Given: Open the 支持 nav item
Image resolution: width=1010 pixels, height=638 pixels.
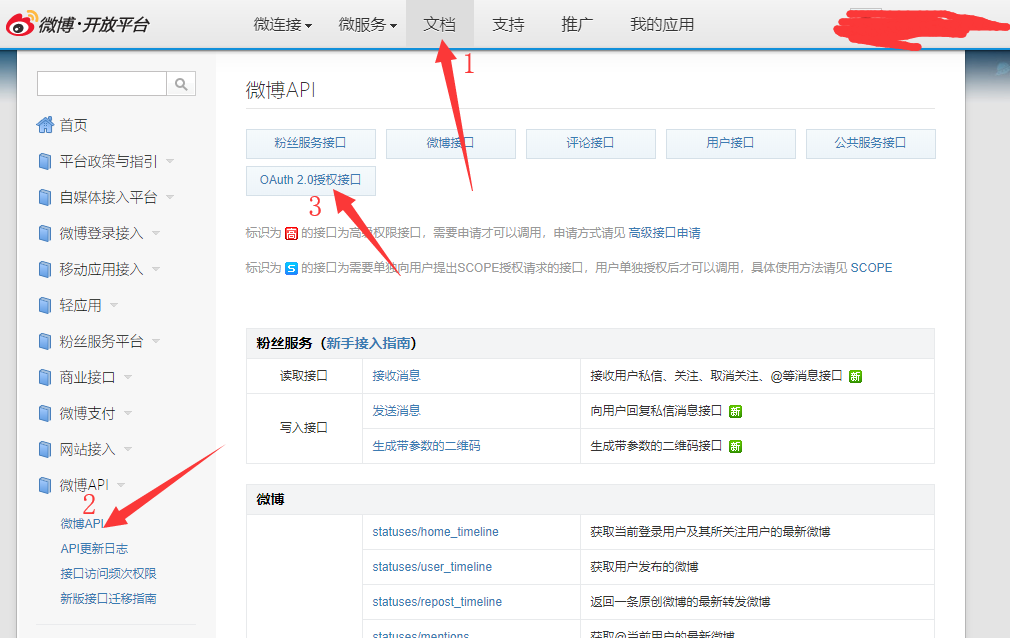Looking at the screenshot, I should [508, 24].
